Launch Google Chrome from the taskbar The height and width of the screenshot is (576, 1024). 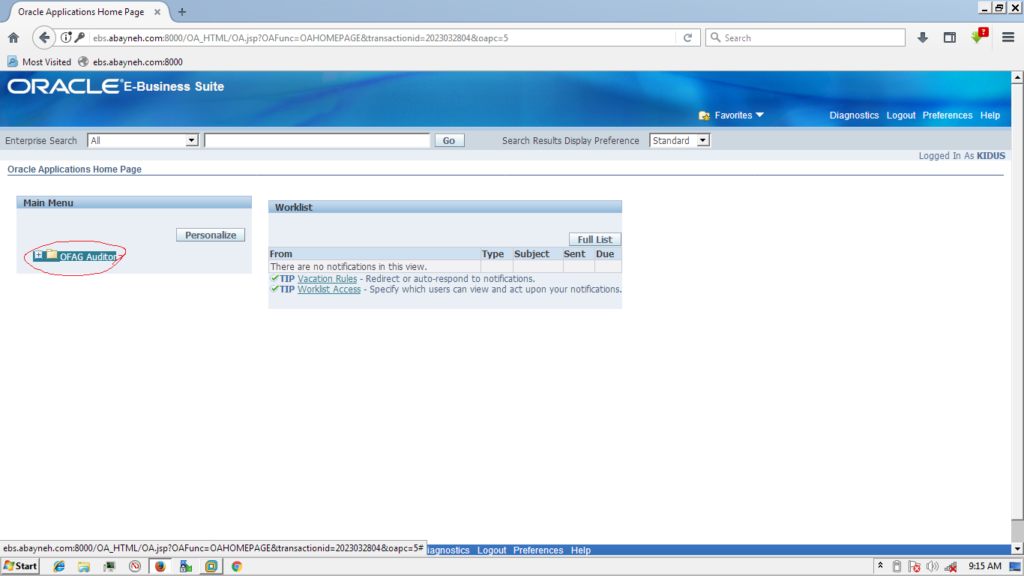(x=236, y=566)
